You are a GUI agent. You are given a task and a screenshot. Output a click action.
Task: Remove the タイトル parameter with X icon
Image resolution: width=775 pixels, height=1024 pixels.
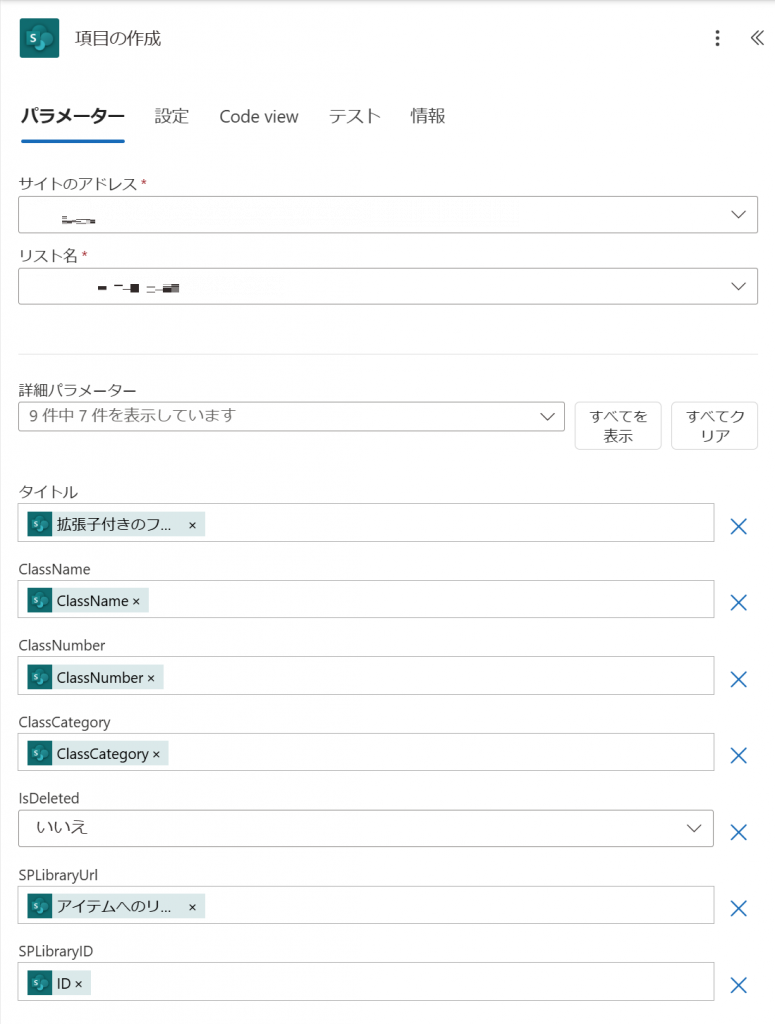coord(739,526)
